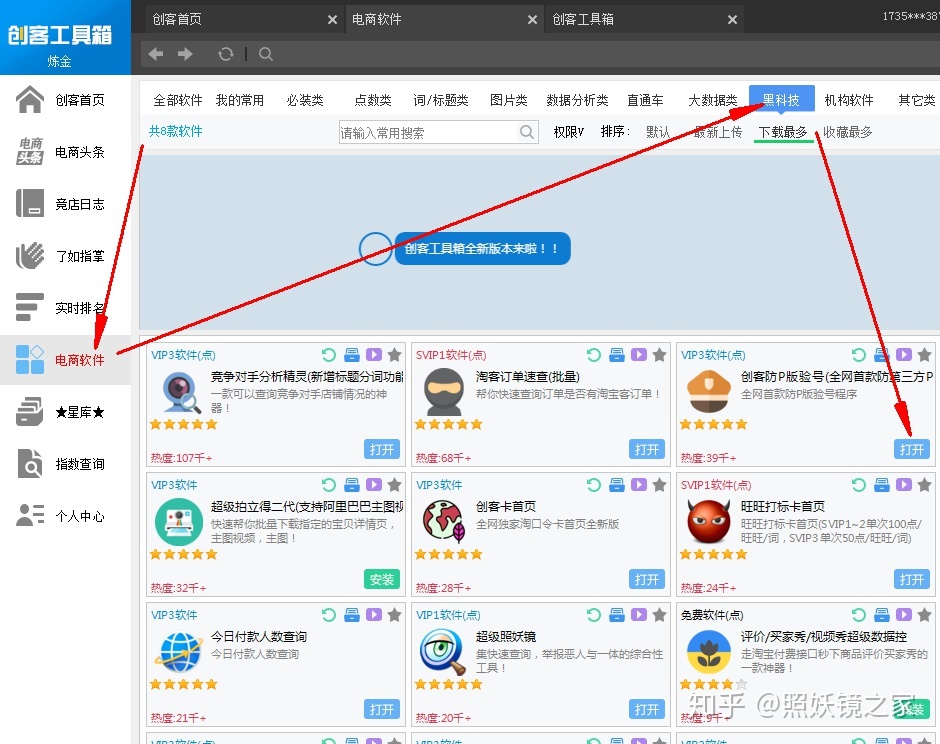Favorite 竞争对手分析精灵 with its star icon
Screen dimensions: 940x744
coord(394,355)
